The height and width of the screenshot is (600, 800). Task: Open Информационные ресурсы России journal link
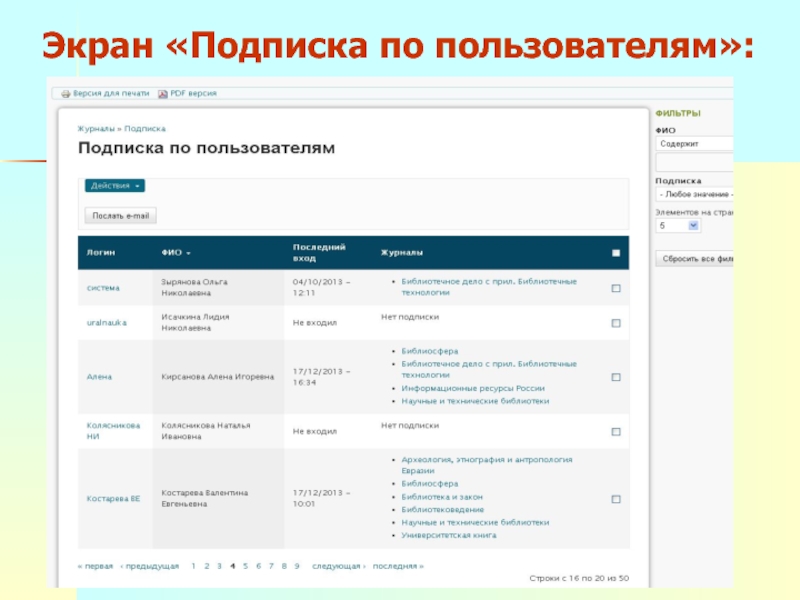click(473, 388)
